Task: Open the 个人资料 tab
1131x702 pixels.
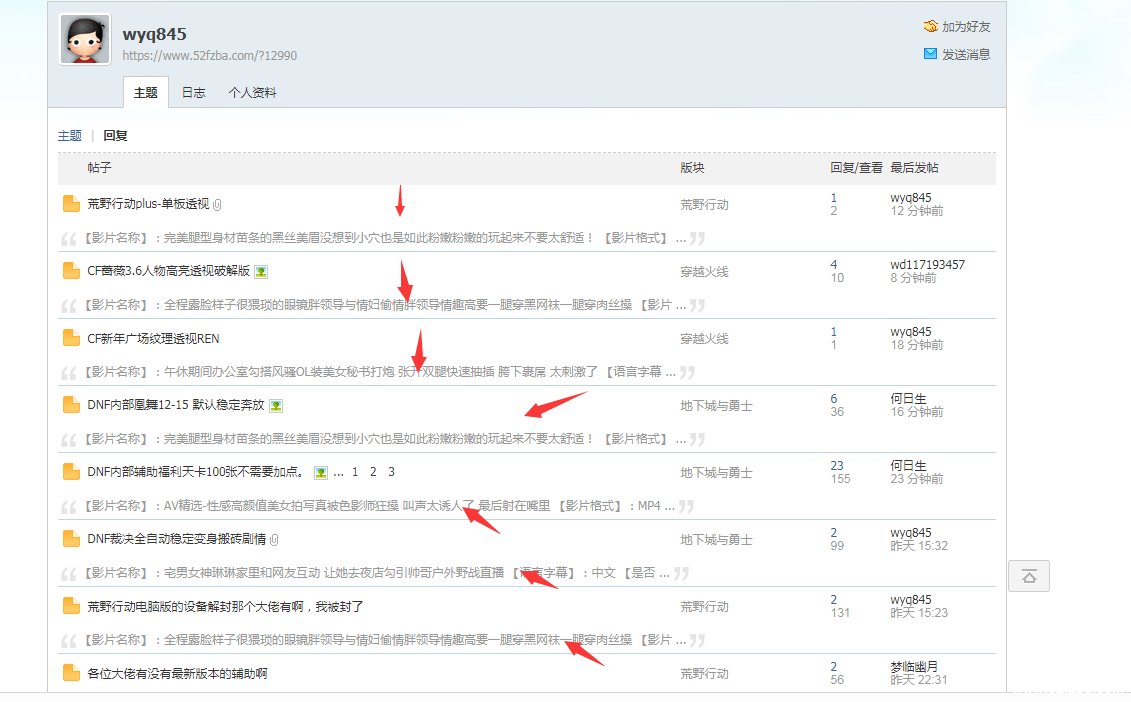Action: 252,92
